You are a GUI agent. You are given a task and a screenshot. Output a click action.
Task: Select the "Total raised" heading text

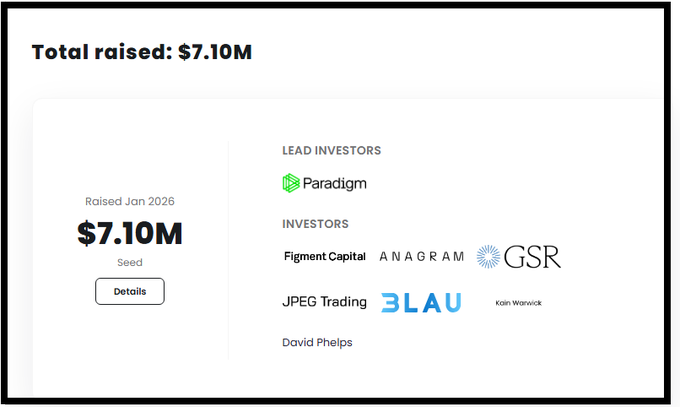coord(102,52)
